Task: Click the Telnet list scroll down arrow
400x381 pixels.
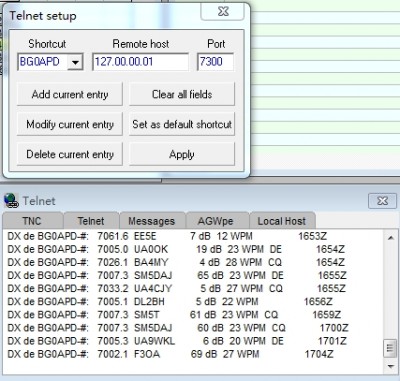Action: tap(391, 366)
